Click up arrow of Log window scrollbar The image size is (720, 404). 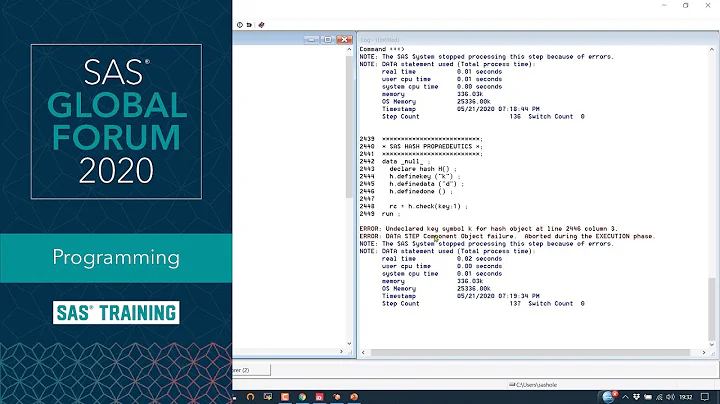tap(712, 49)
